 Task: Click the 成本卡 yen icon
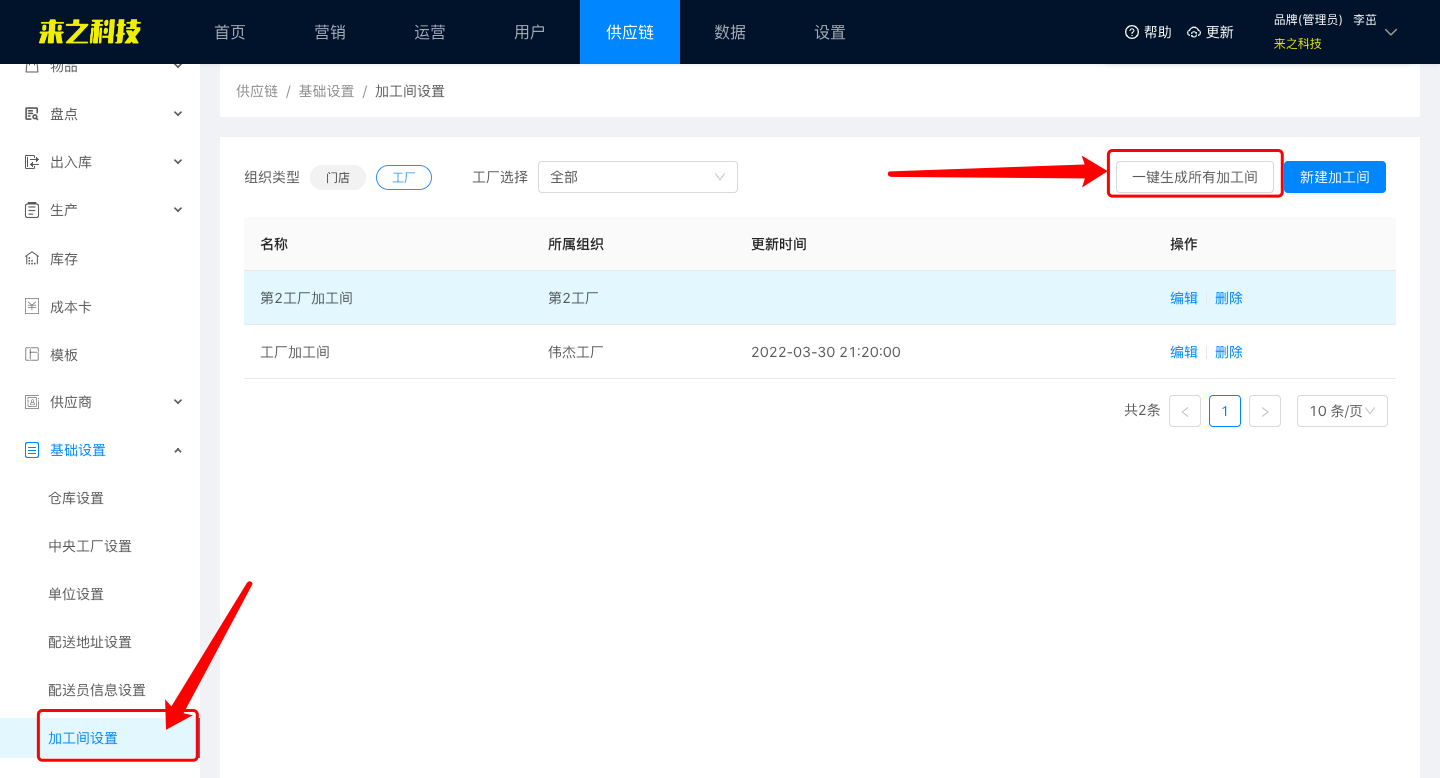point(32,307)
